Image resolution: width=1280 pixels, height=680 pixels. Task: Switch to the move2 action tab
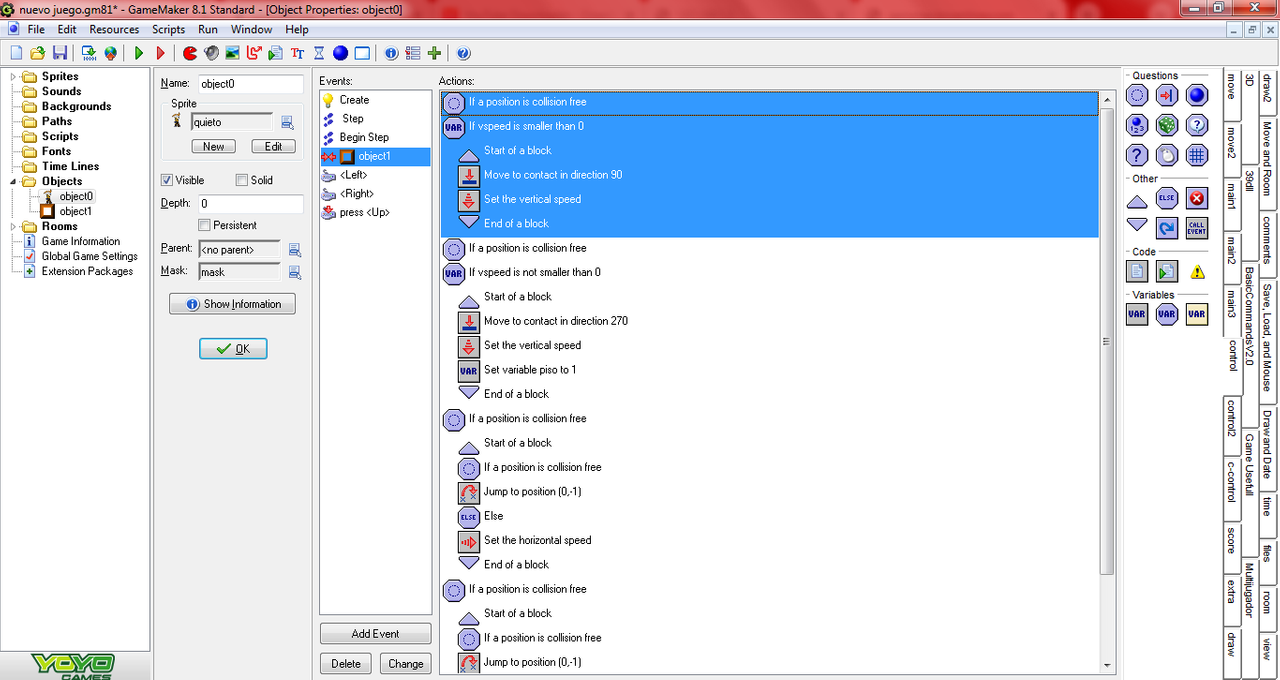(1231, 142)
